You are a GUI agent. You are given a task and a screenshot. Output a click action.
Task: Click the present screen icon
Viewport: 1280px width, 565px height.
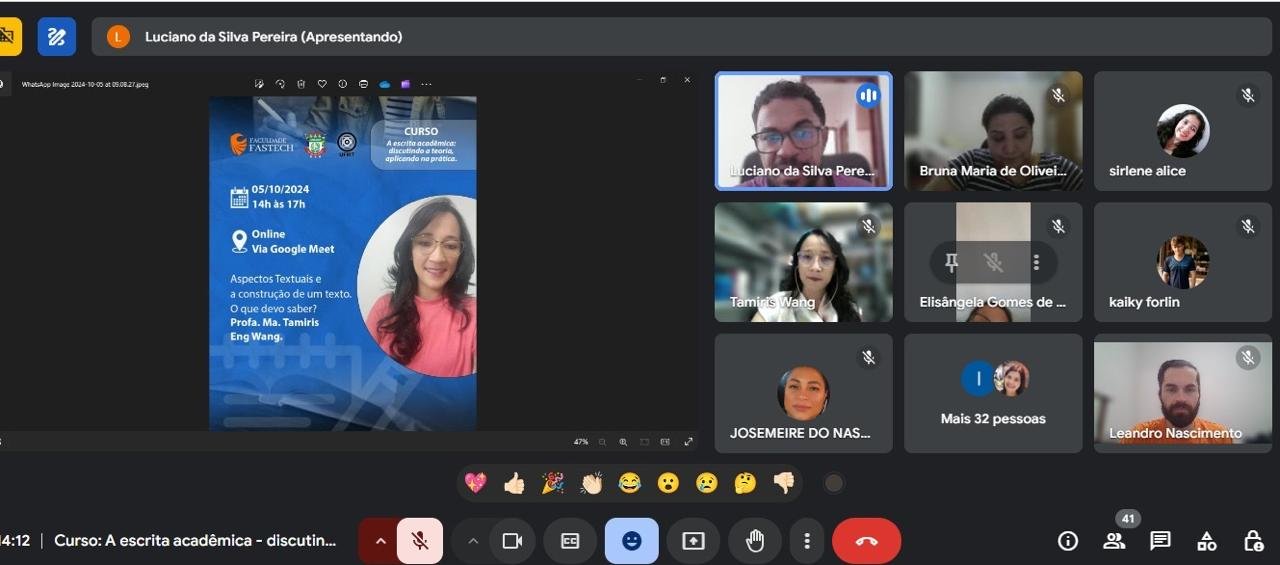[693, 541]
